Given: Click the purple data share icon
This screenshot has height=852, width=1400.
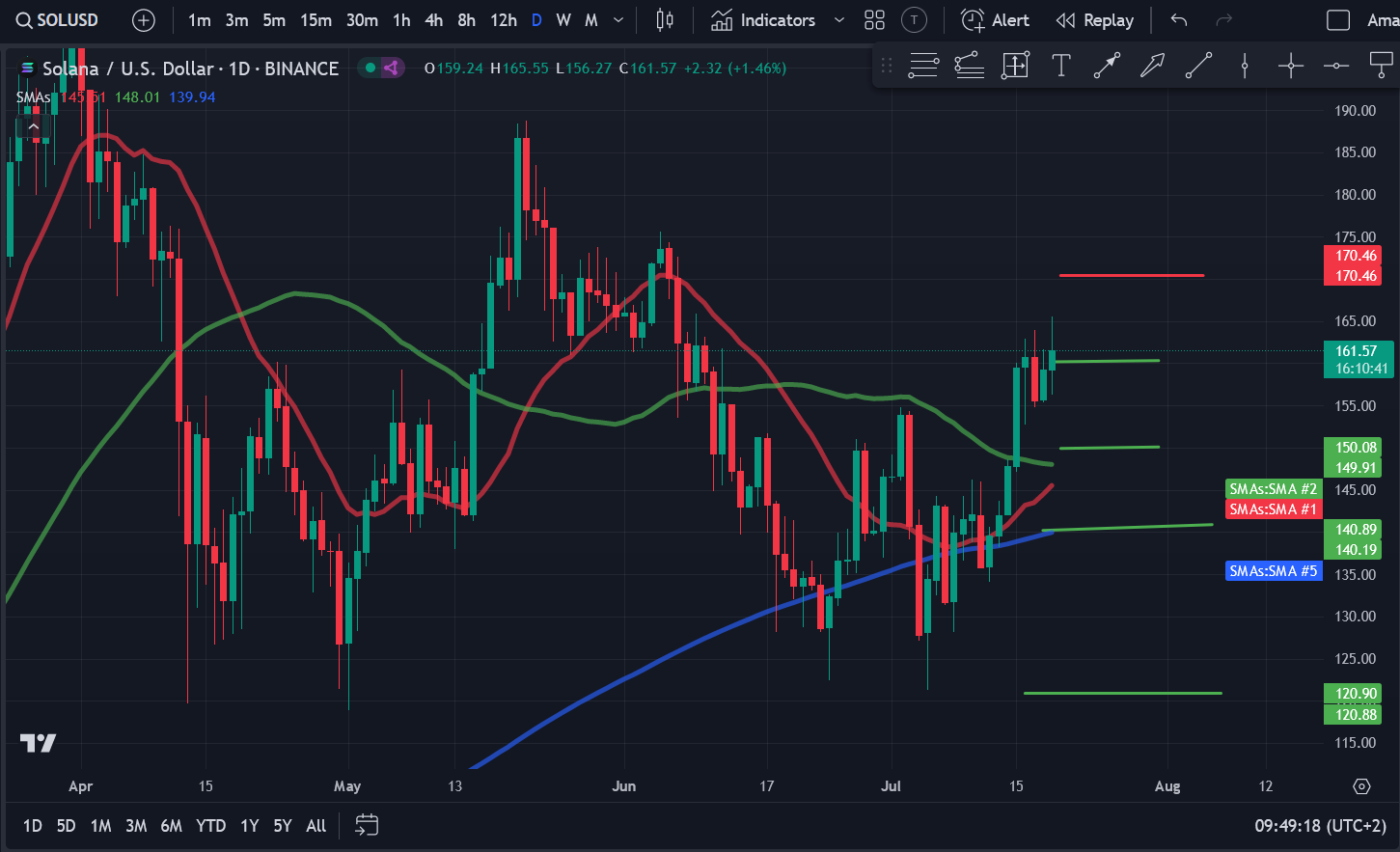Looking at the screenshot, I should click(391, 68).
